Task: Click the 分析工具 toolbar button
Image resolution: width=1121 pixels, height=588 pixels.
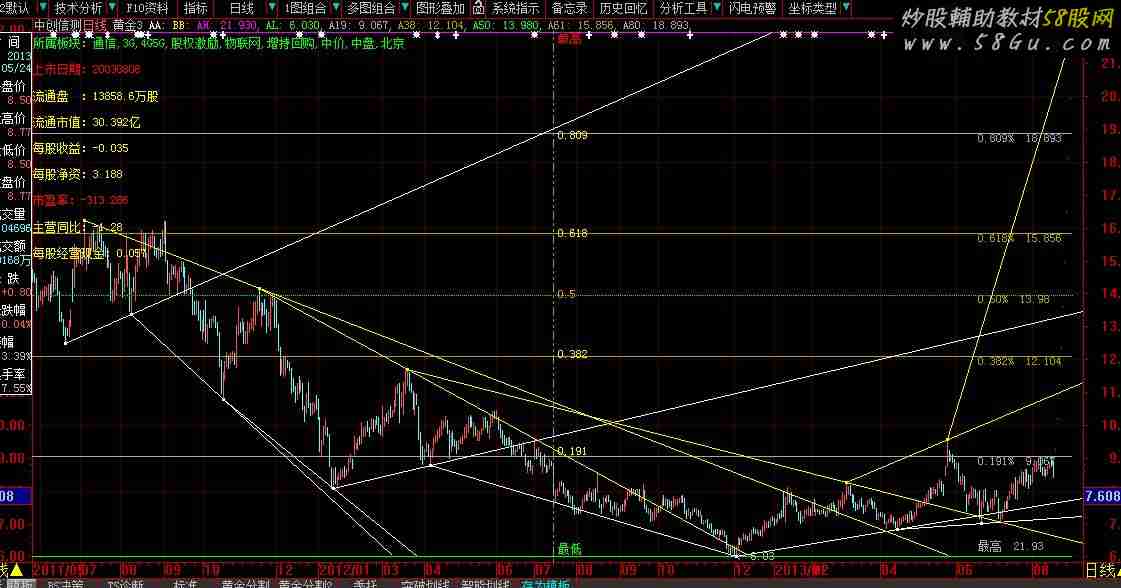Action: (x=683, y=8)
